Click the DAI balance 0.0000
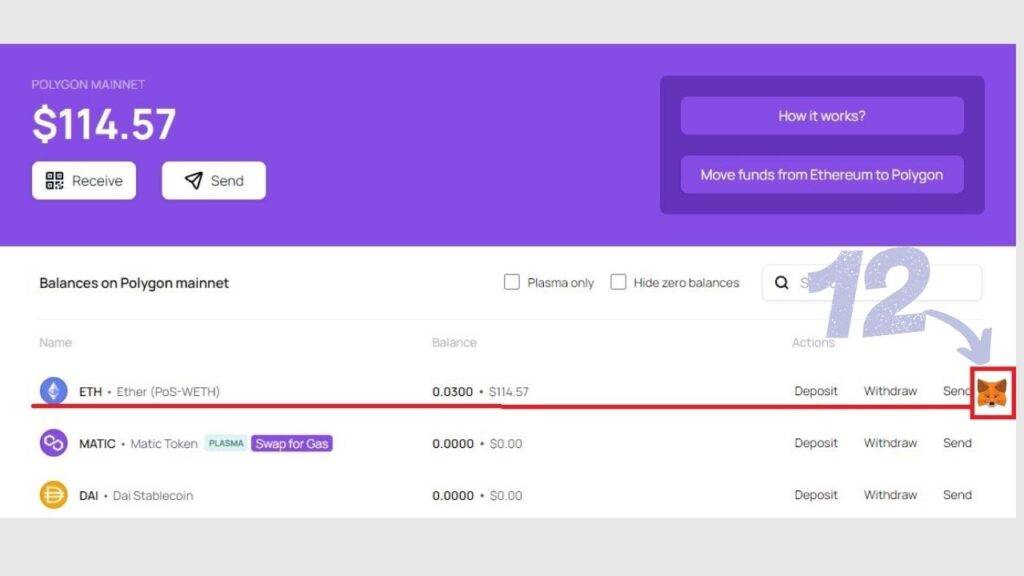 pos(453,496)
